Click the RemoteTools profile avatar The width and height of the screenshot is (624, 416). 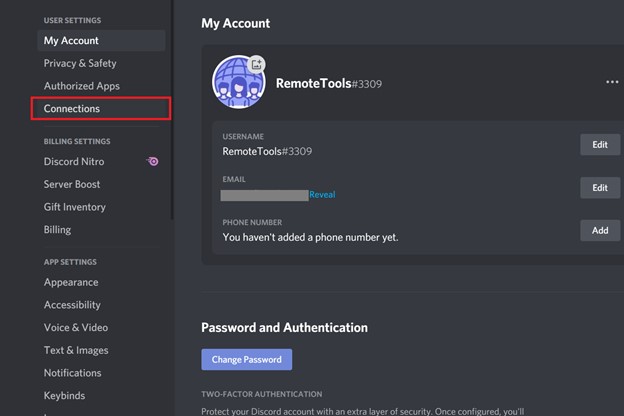click(x=238, y=82)
